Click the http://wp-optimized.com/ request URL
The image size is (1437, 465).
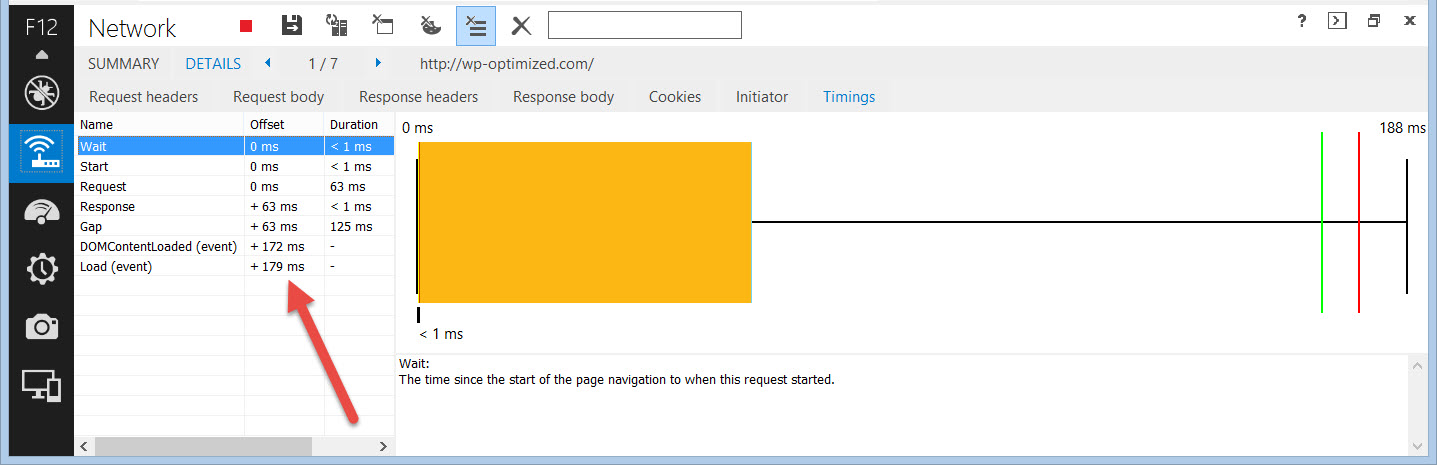click(x=507, y=63)
